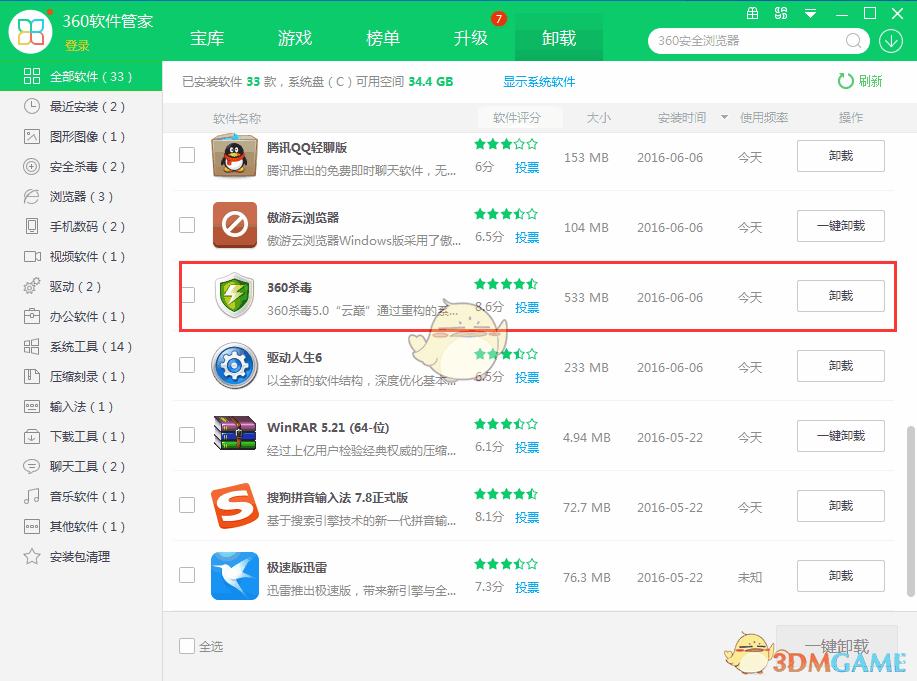This screenshot has height=681, width=917.
Task: Click 投票 link for 驱动人生6
Action: point(527,377)
